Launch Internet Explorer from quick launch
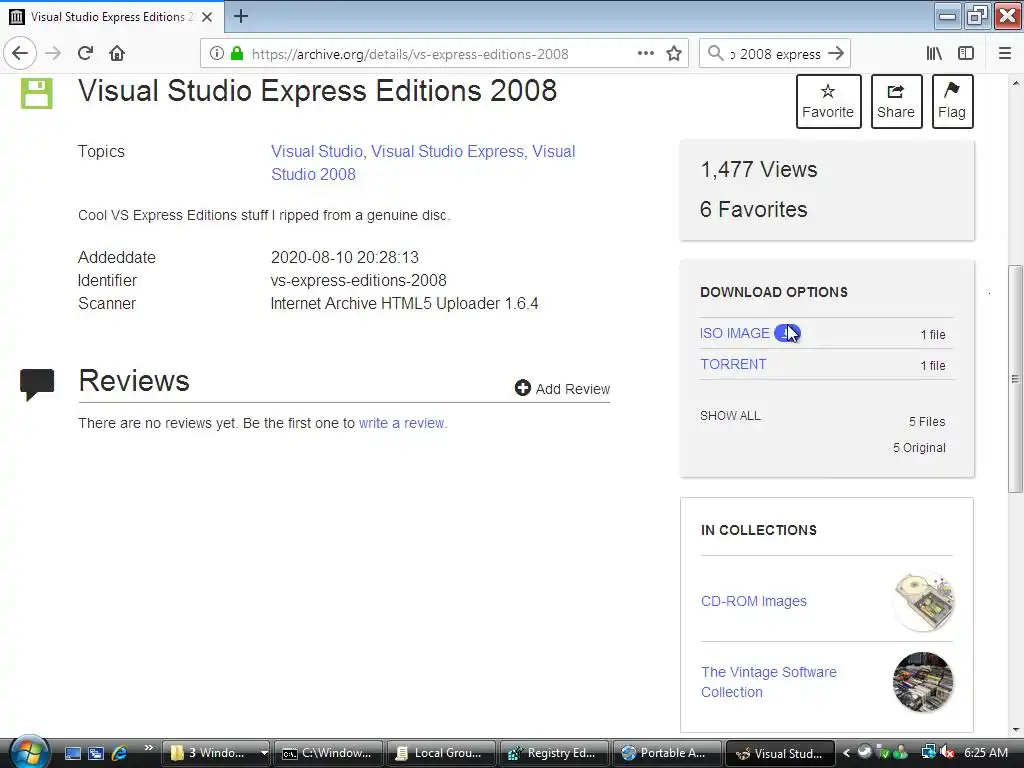The height and width of the screenshot is (768, 1024). click(119, 753)
